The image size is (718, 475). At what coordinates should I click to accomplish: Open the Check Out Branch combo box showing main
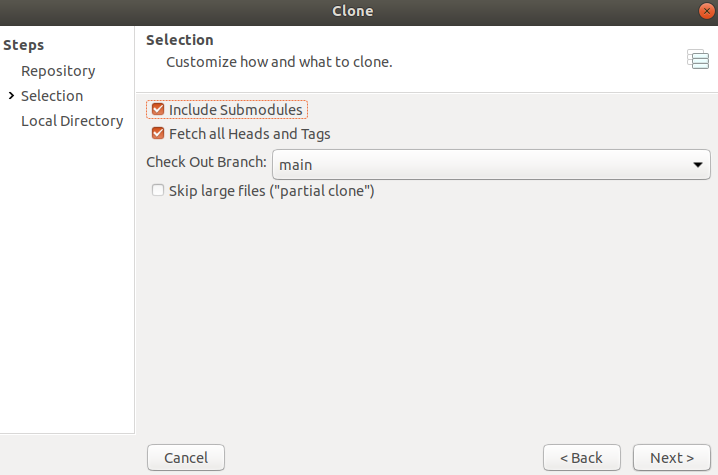pos(491,164)
